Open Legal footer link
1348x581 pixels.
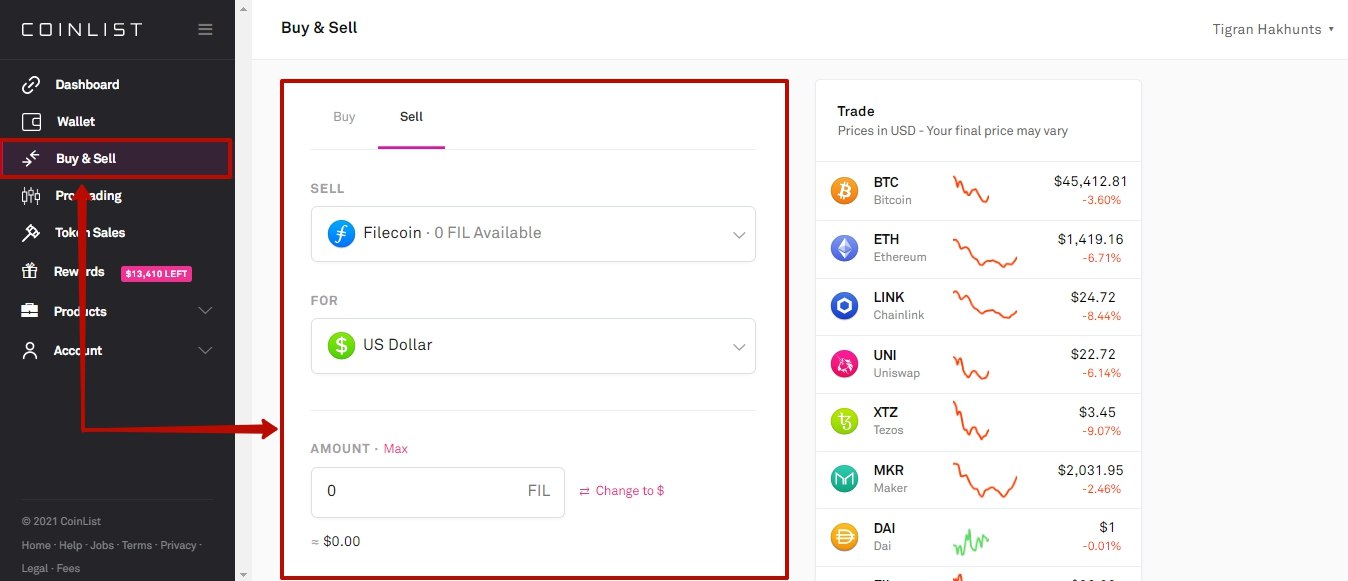pyautogui.click(x=35, y=569)
